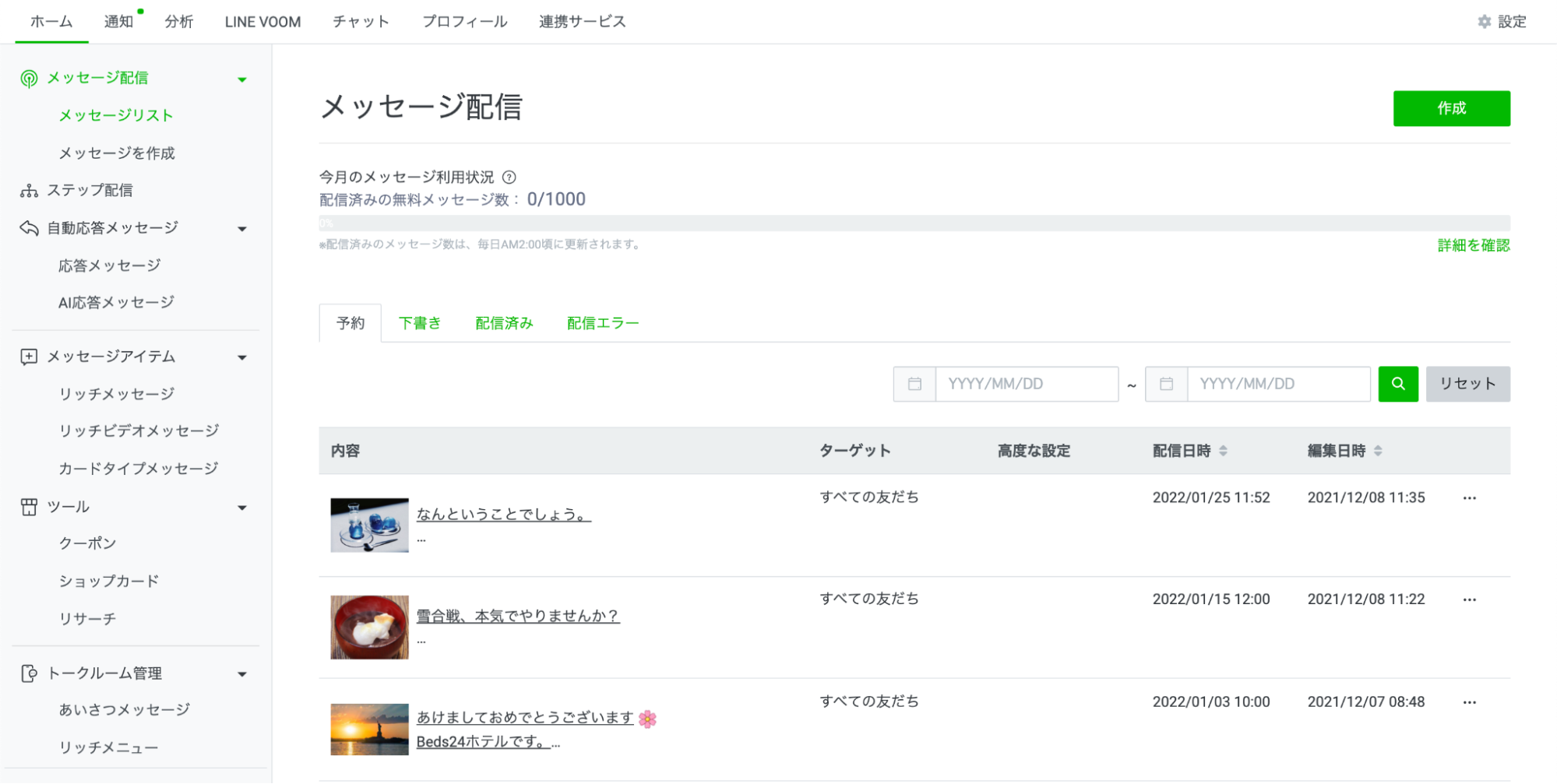Collapse the 自動応答メッセージ section arrow

click(x=242, y=229)
